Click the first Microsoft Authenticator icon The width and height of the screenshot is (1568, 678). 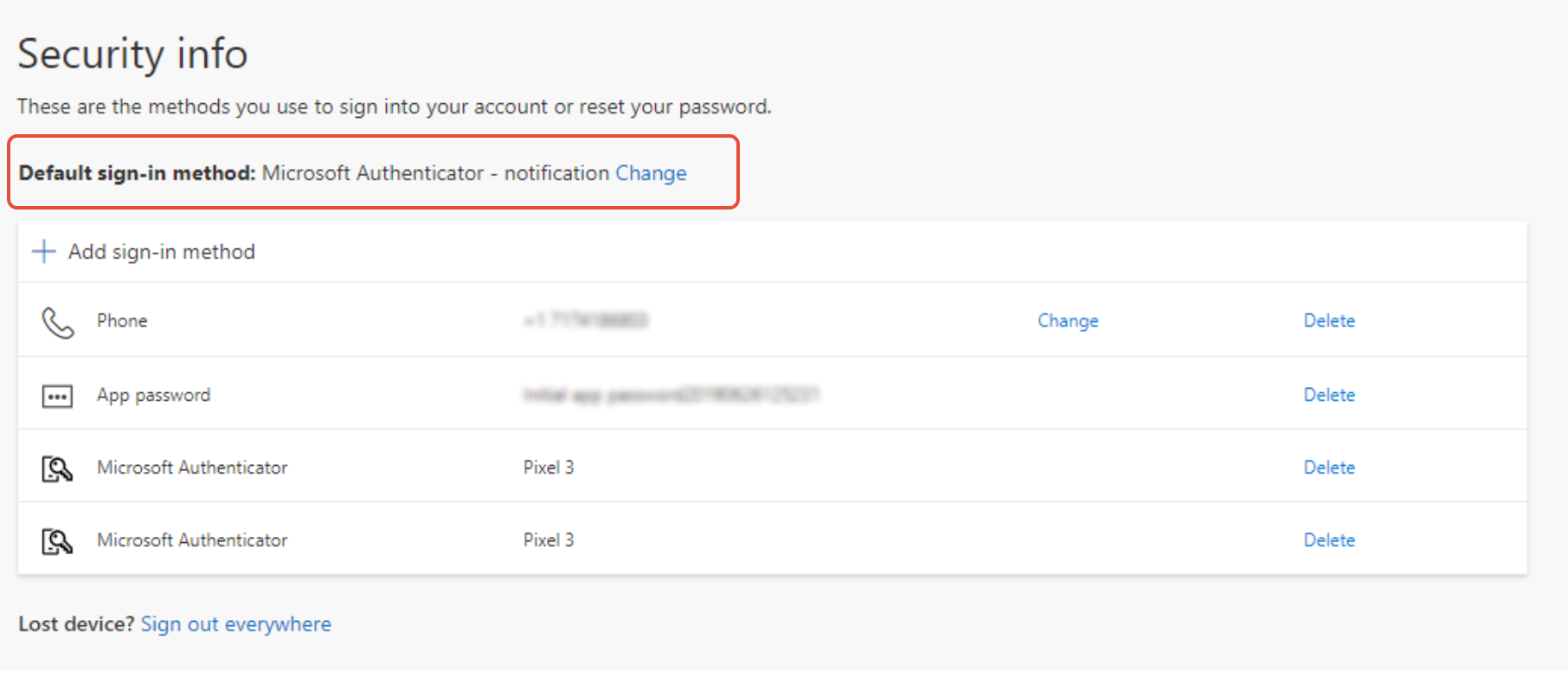pyautogui.click(x=57, y=468)
